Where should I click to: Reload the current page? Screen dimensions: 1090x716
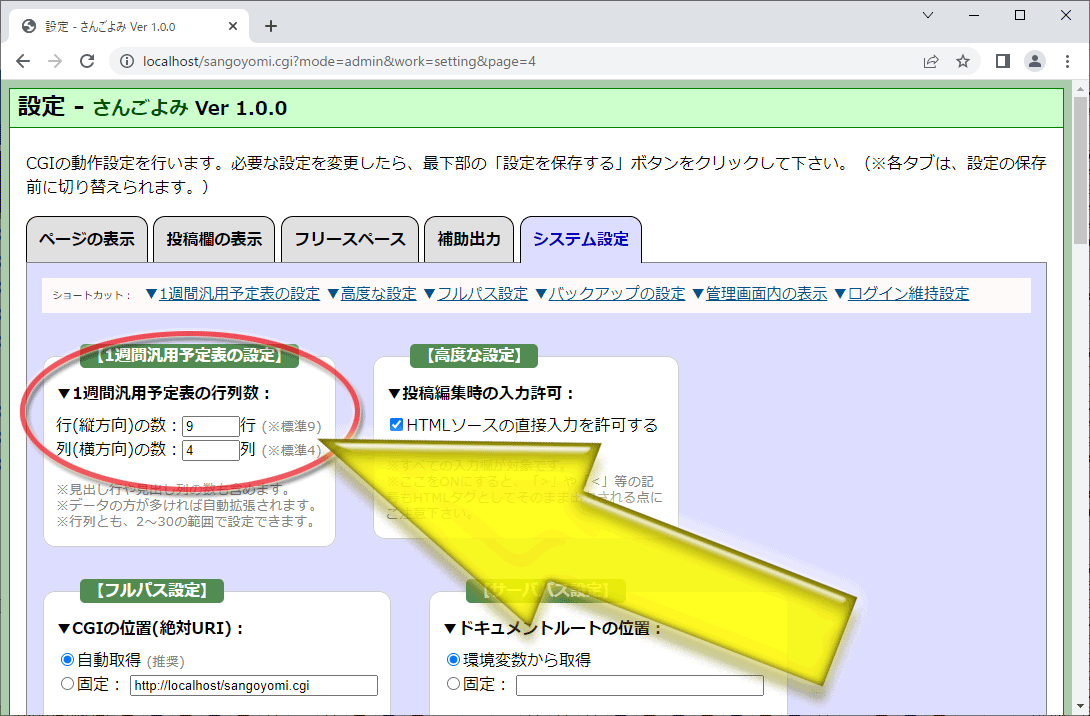(87, 61)
